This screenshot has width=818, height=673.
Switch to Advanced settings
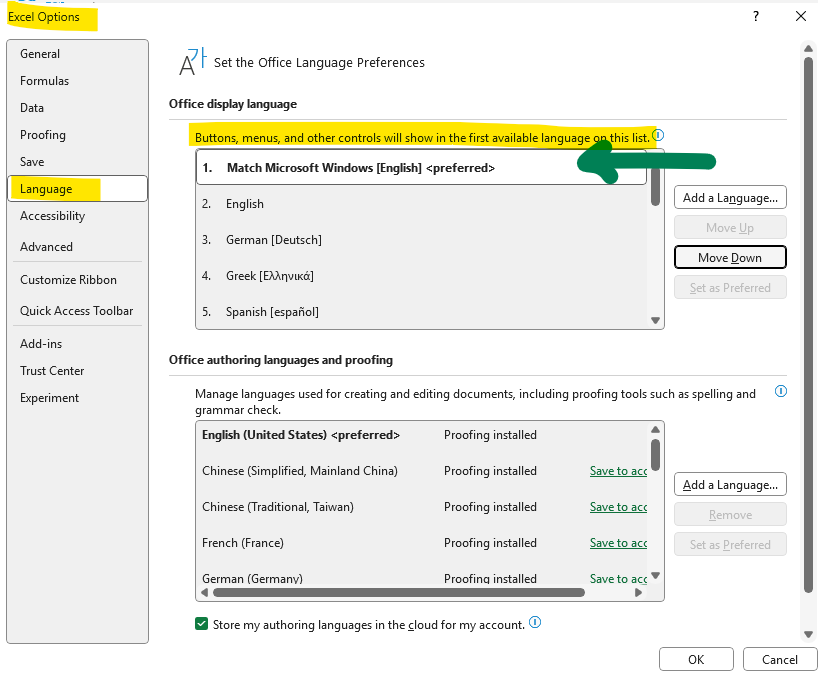[x=45, y=246]
